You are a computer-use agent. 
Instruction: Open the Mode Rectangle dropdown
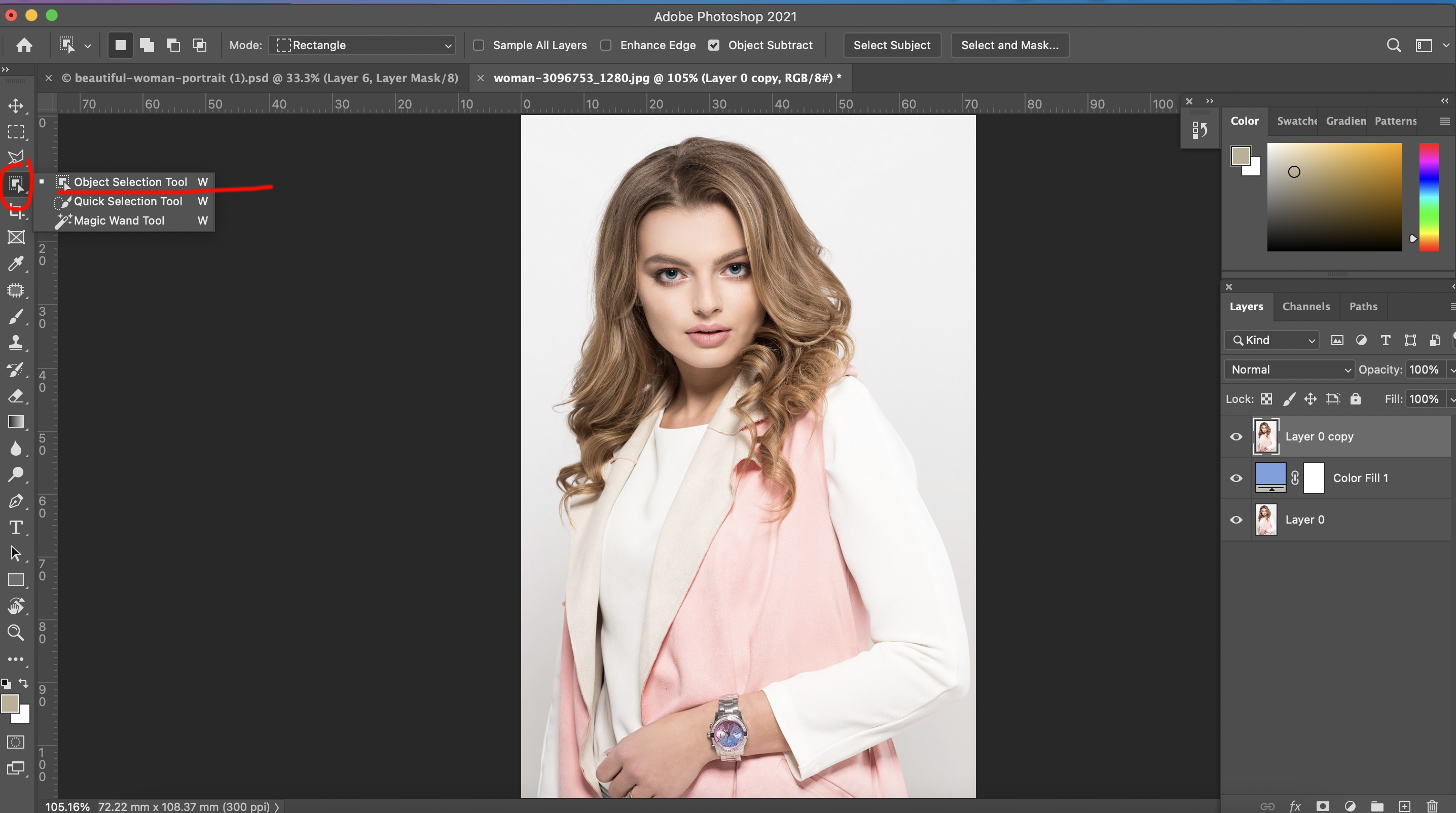pyautogui.click(x=363, y=45)
